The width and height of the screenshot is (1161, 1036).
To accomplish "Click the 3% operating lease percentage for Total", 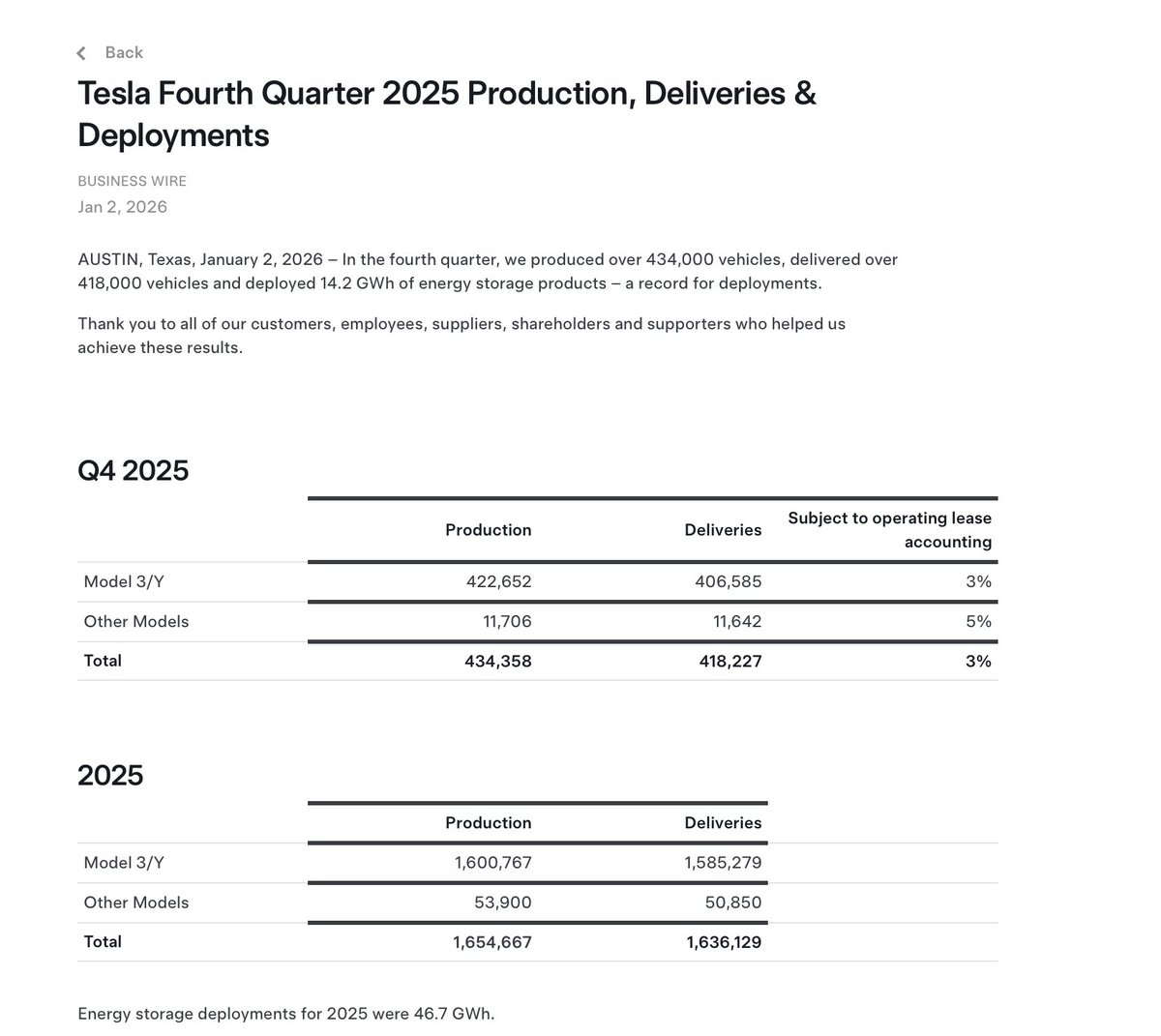I will pos(980,661).
